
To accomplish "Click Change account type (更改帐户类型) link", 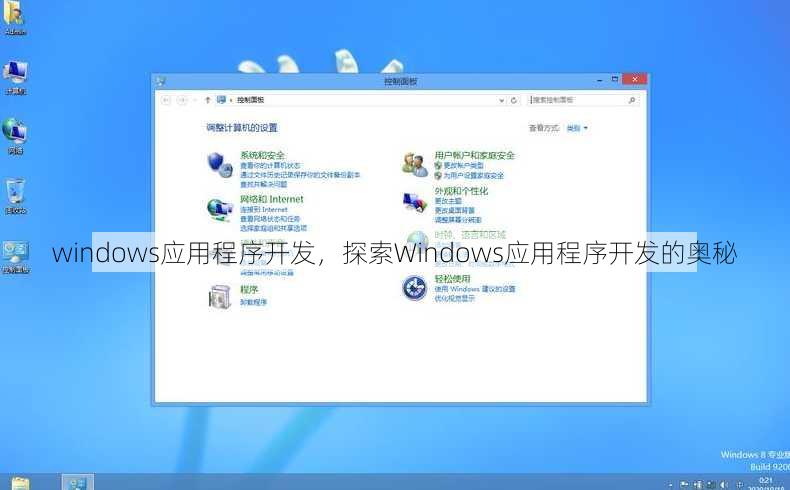I will pyautogui.click(x=464, y=165).
